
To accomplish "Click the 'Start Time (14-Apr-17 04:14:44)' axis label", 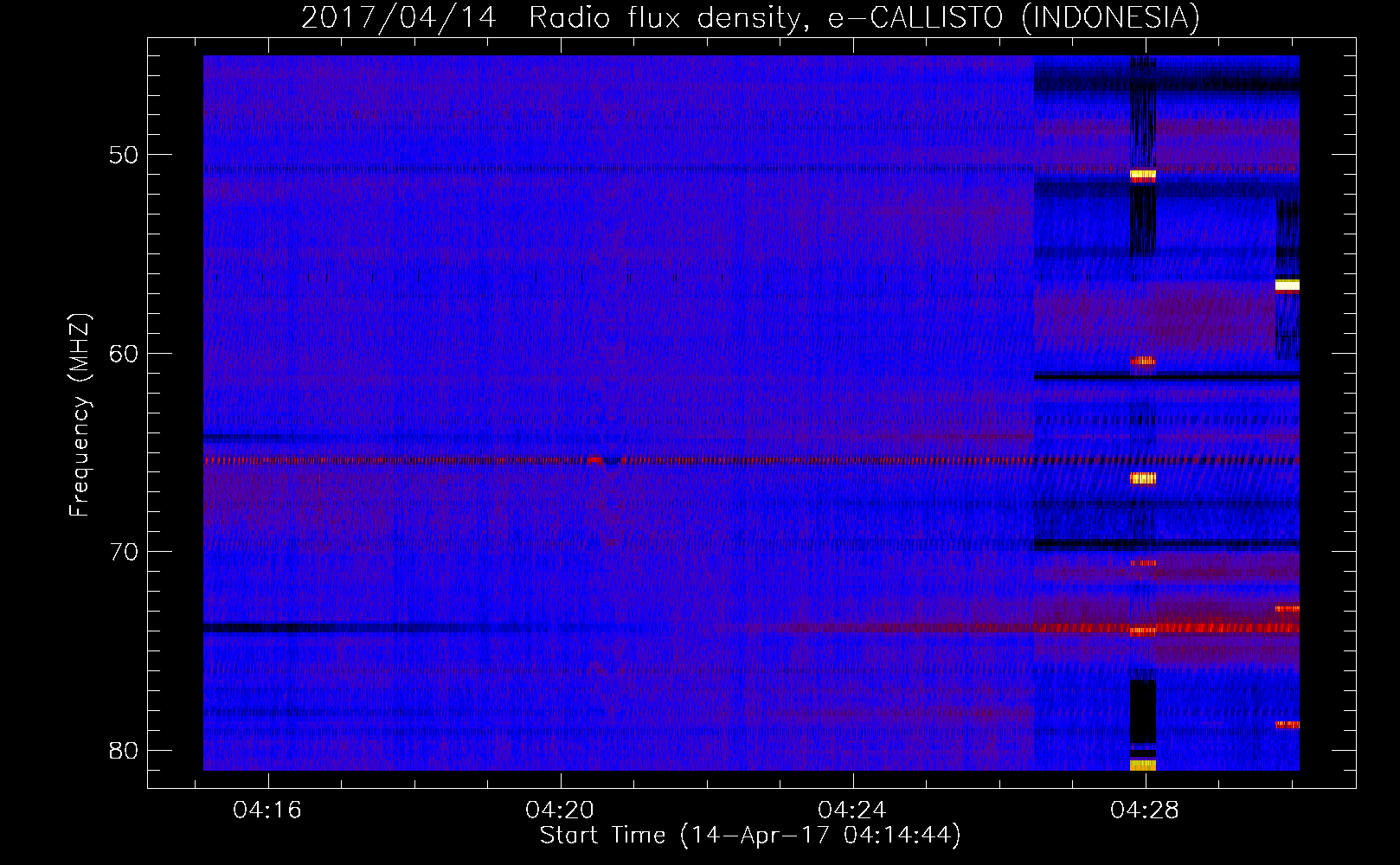I will [x=750, y=836].
